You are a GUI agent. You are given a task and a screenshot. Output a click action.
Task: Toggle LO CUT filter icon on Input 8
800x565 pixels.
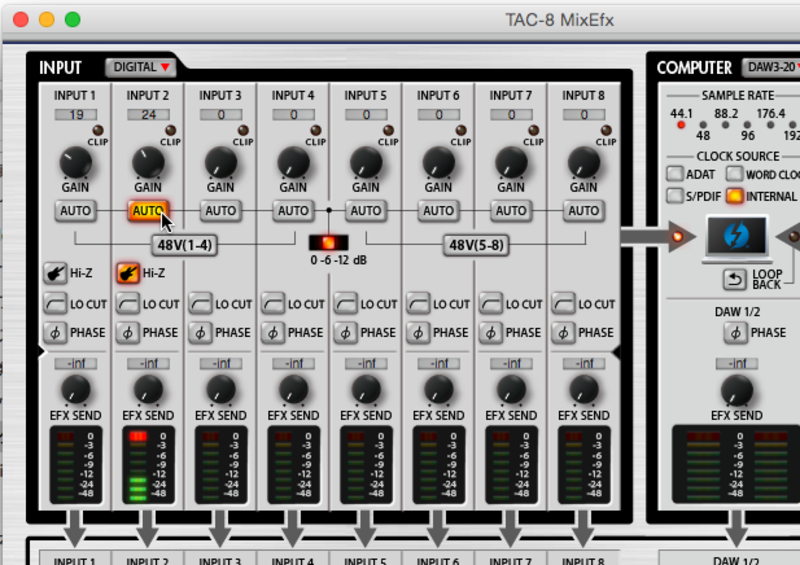[563, 304]
